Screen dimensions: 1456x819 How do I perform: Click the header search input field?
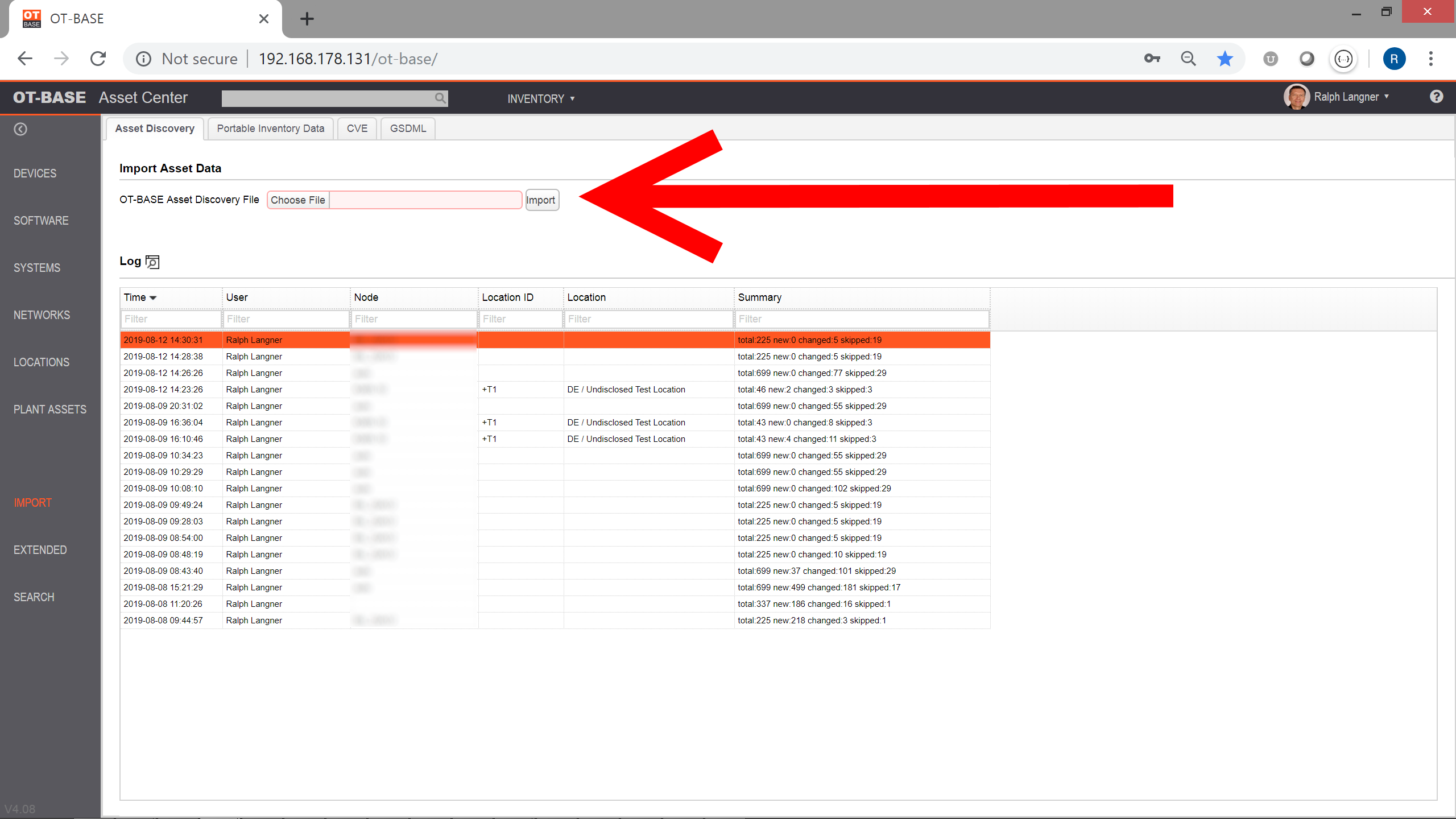pos(328,98)
